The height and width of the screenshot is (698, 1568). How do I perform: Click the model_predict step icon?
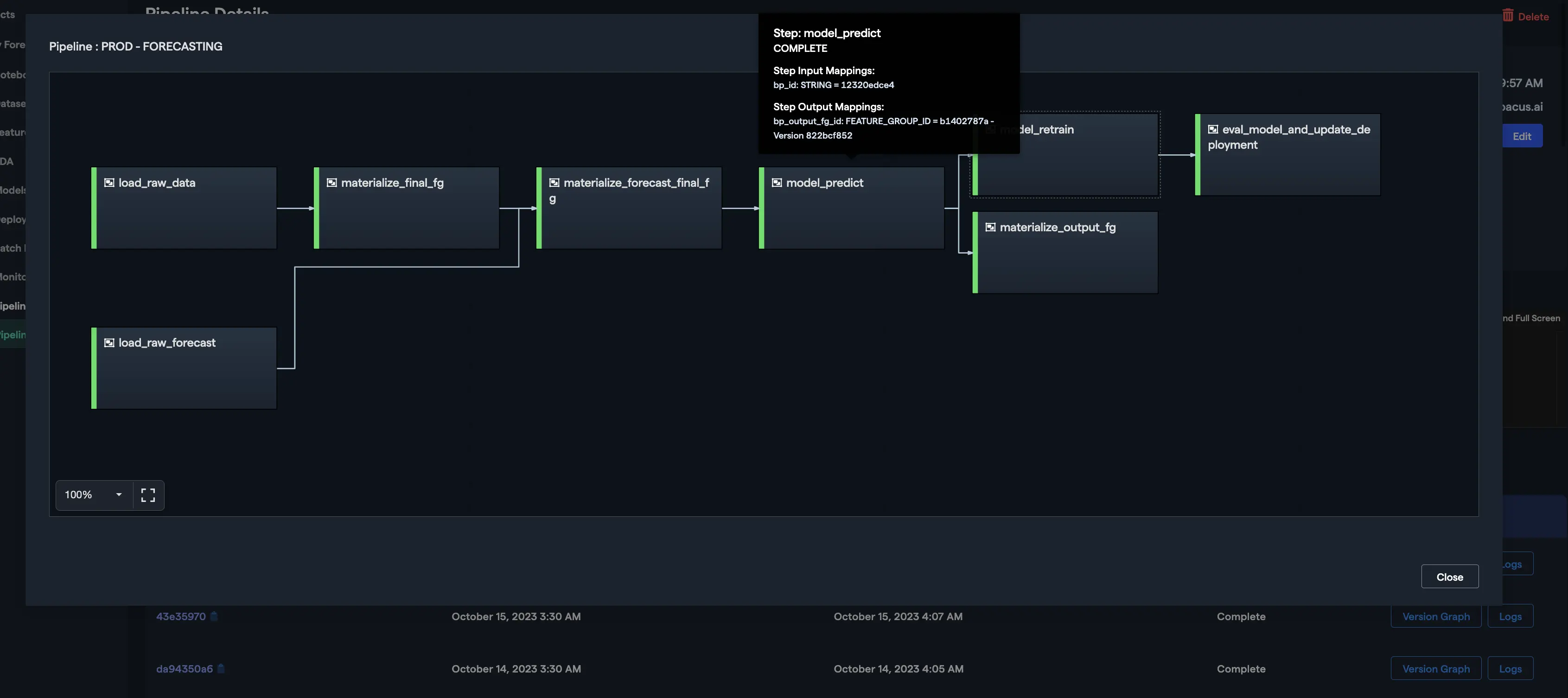coord(777,183)
